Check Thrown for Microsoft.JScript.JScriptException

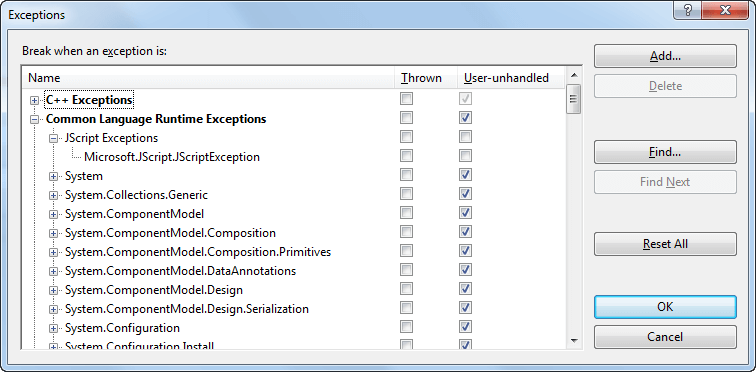click(x=406, y=156)
